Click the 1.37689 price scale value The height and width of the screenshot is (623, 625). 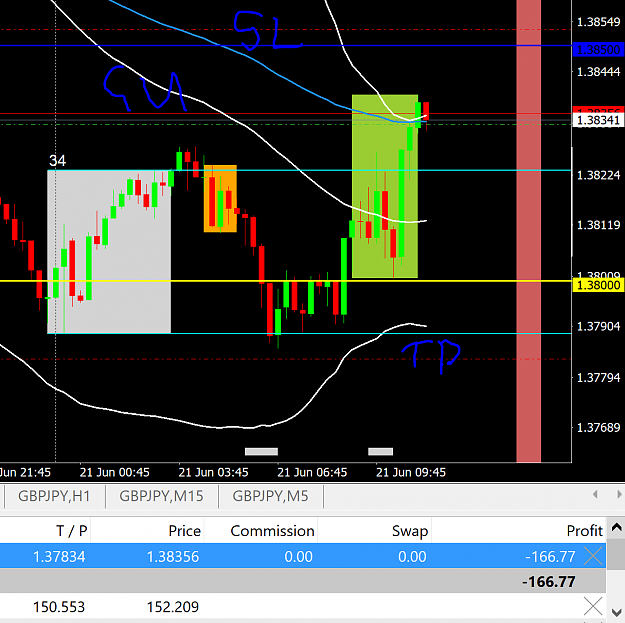pyautogui.click(x=599, y=428)
